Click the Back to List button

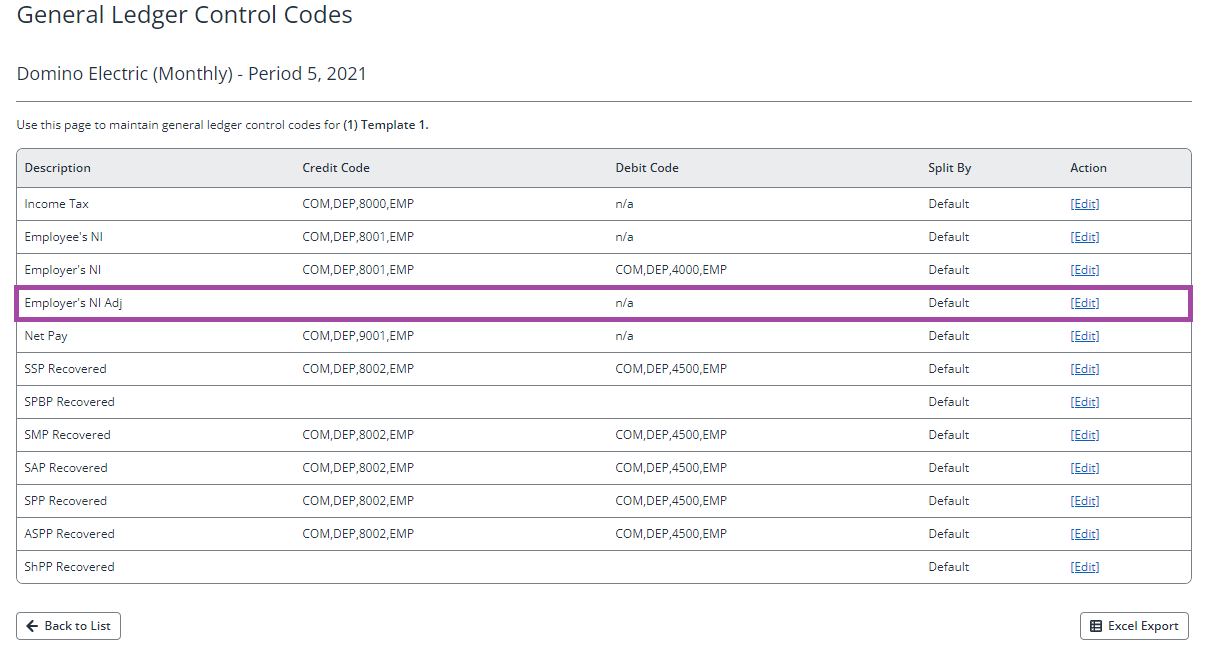68,625
